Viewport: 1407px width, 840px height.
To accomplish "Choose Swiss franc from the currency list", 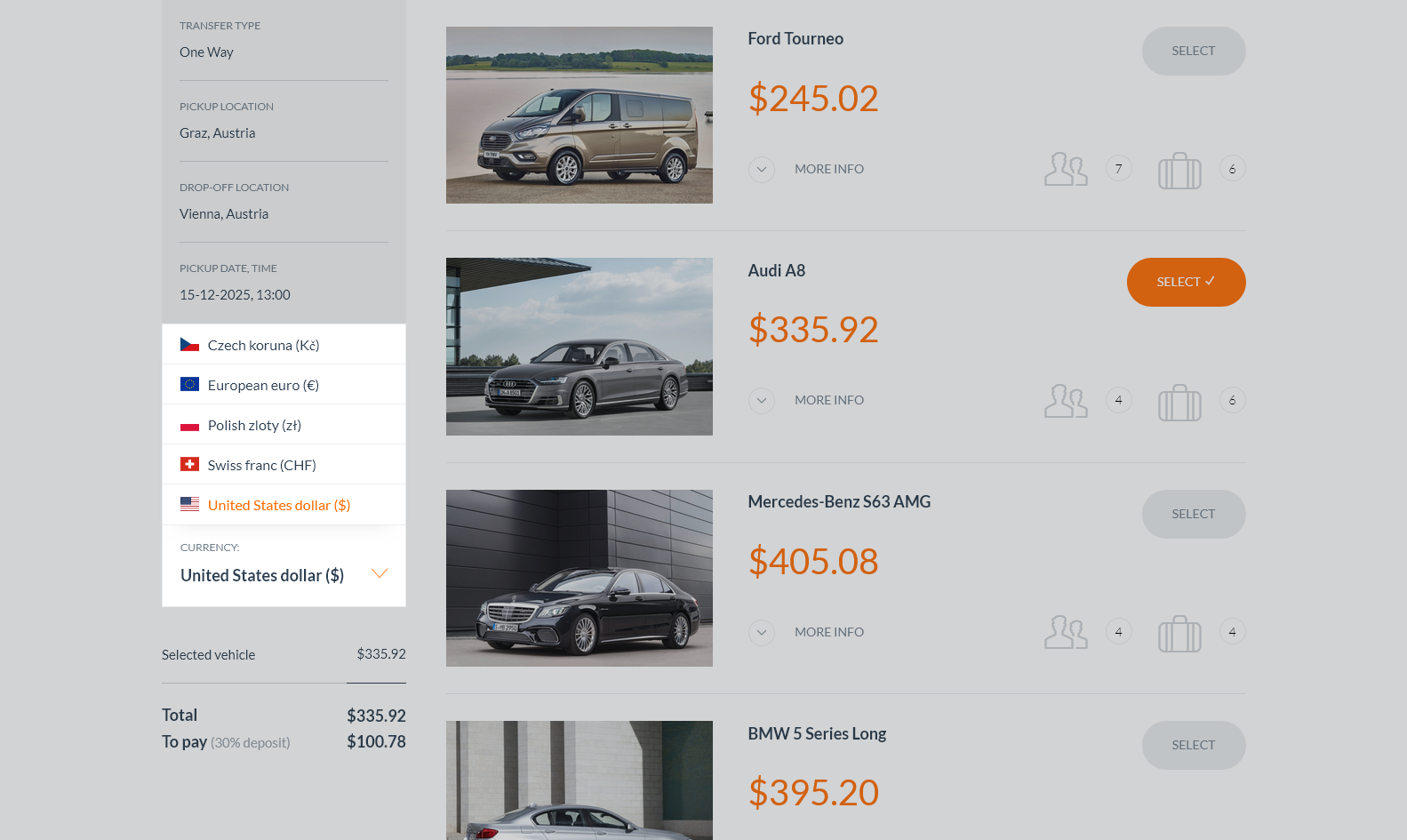I will [x=261, y=464].
